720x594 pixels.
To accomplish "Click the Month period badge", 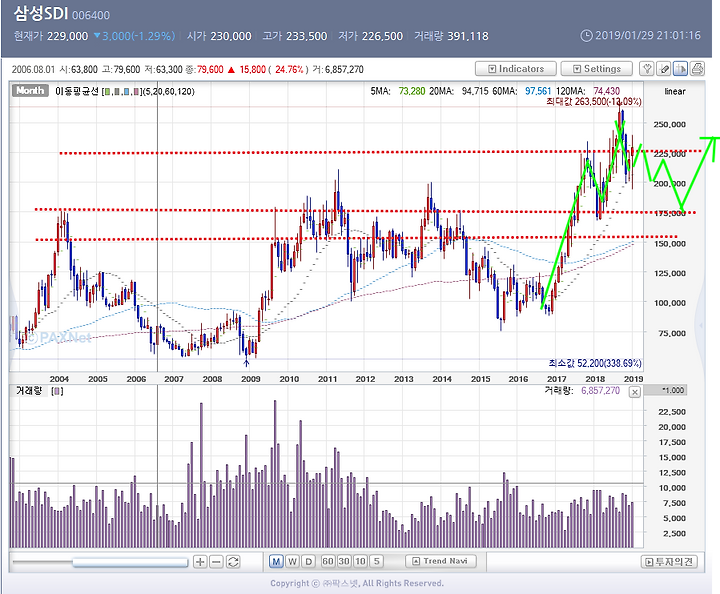I will pos(30,90).
